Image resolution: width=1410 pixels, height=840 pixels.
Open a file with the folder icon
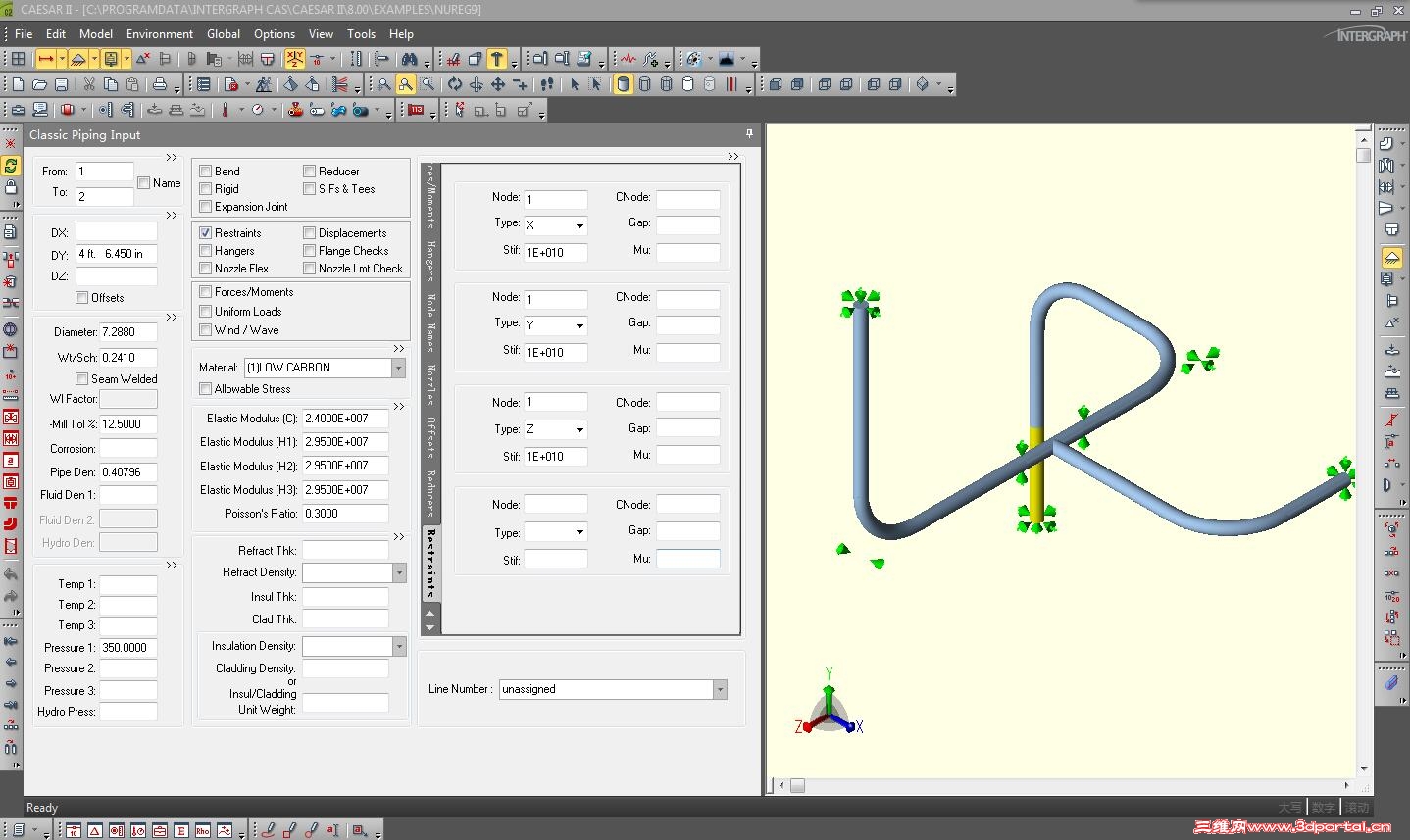39,85
